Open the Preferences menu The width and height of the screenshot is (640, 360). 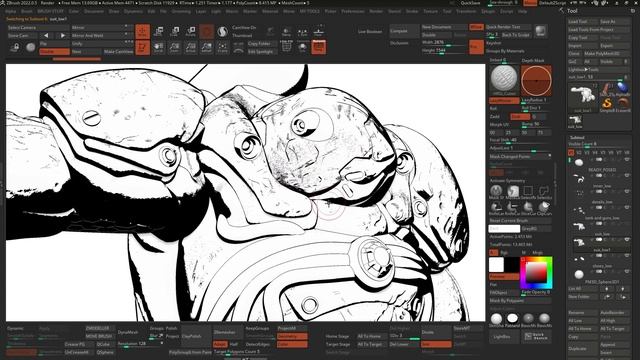pyautogui.click(x=353, y=11)
